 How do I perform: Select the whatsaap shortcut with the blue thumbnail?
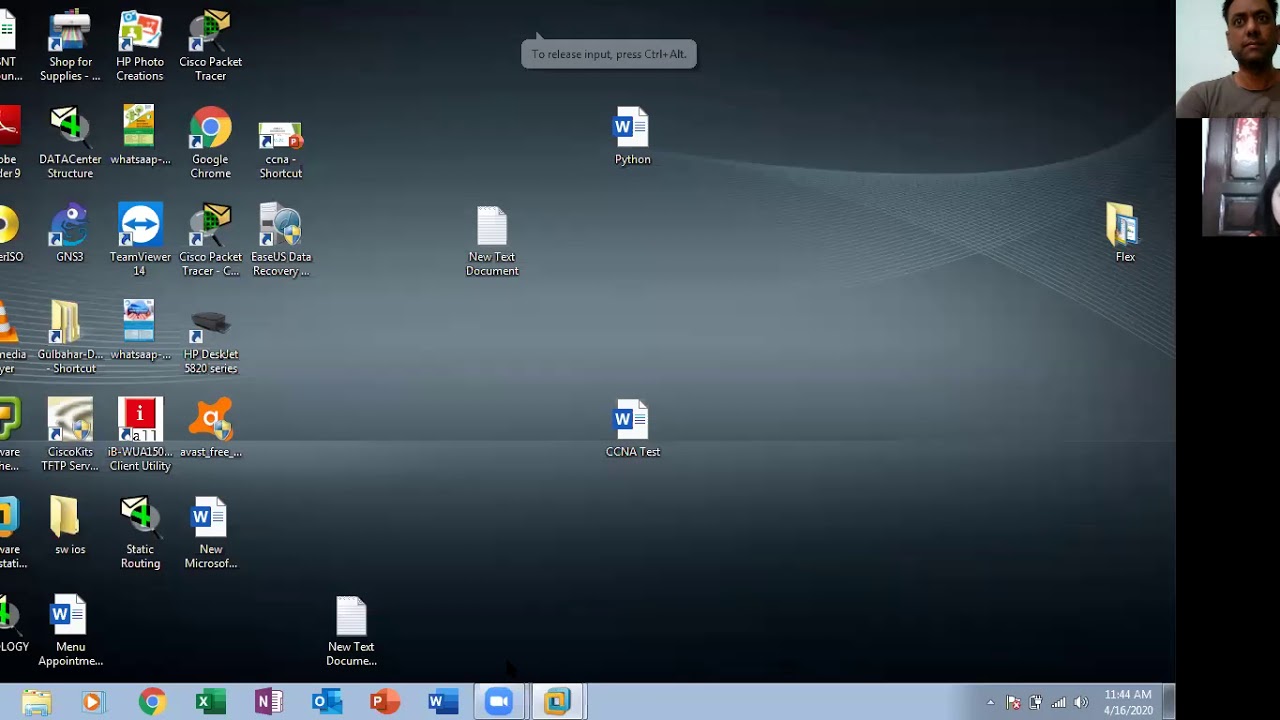140,331
